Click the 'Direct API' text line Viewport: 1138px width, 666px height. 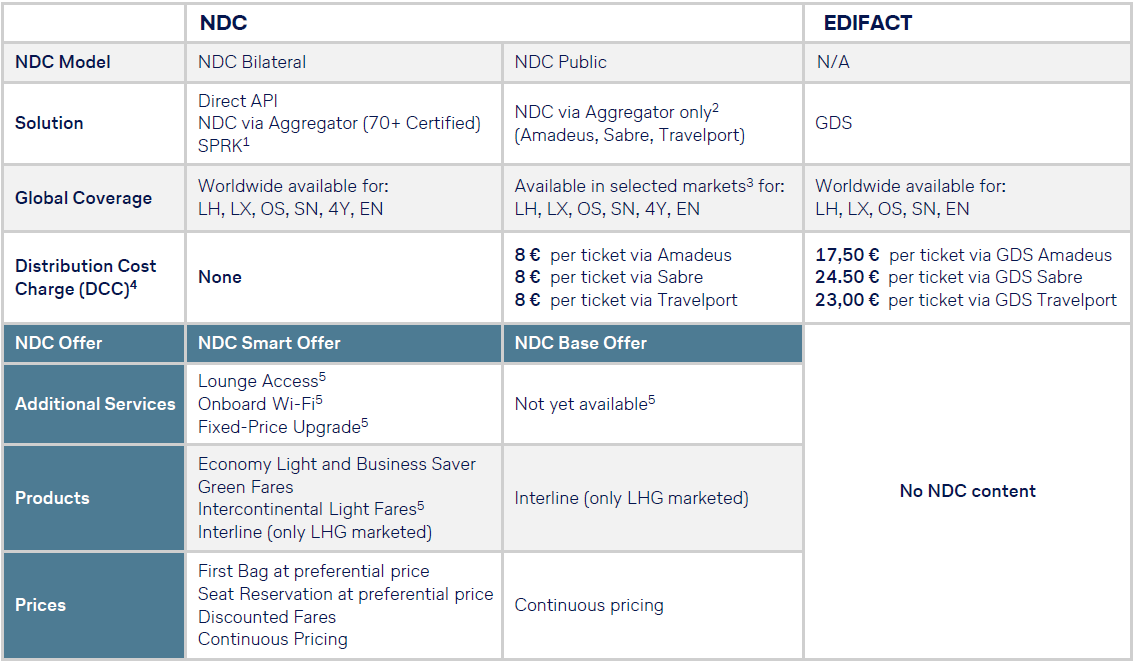click(x=238, y=100)
